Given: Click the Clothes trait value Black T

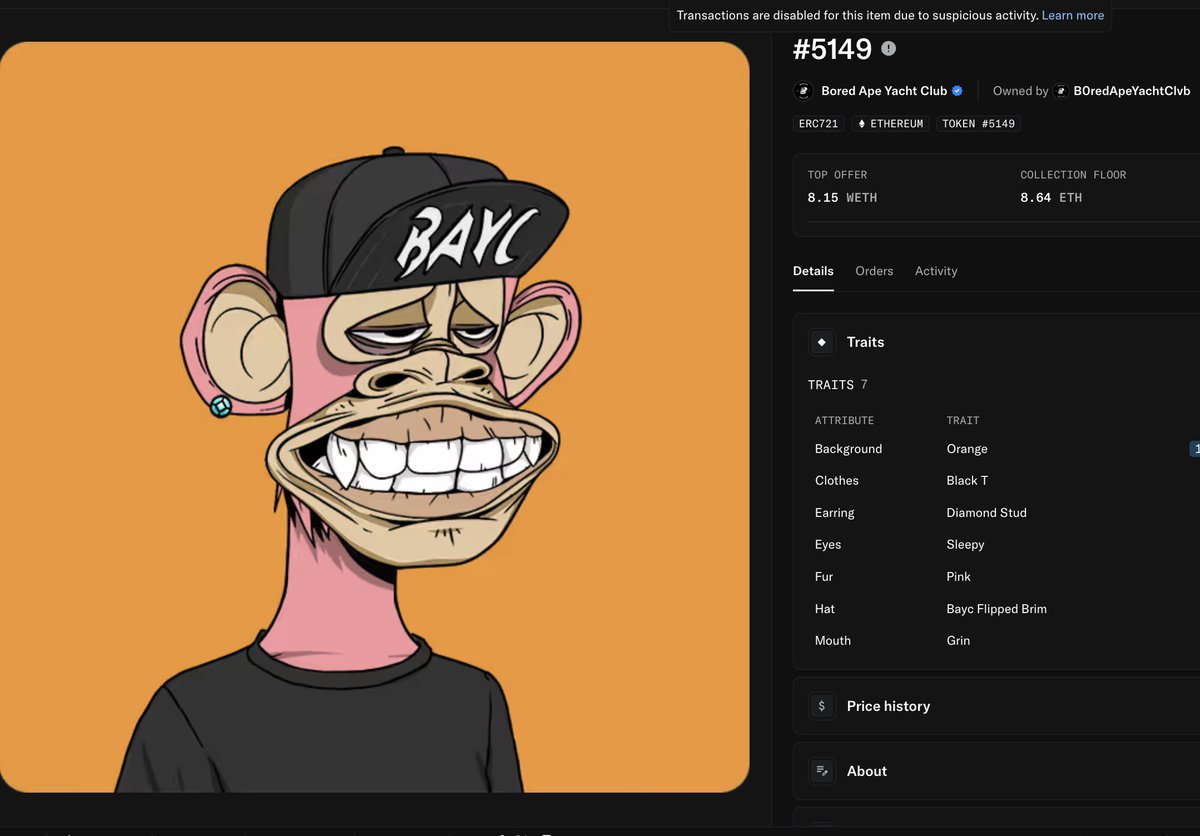Looking at the screenshot, I should tap(967, 481).
